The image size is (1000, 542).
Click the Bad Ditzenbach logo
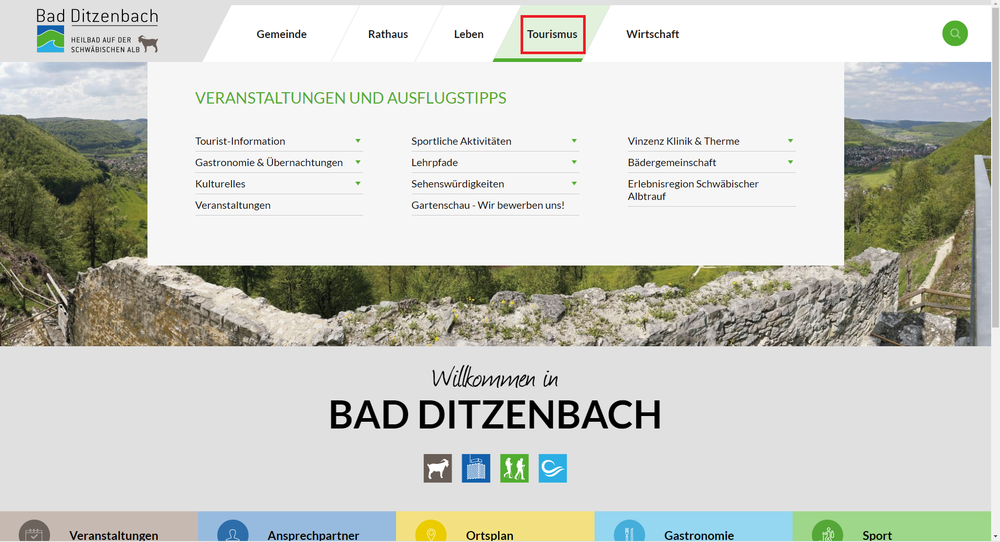(97, 31)
